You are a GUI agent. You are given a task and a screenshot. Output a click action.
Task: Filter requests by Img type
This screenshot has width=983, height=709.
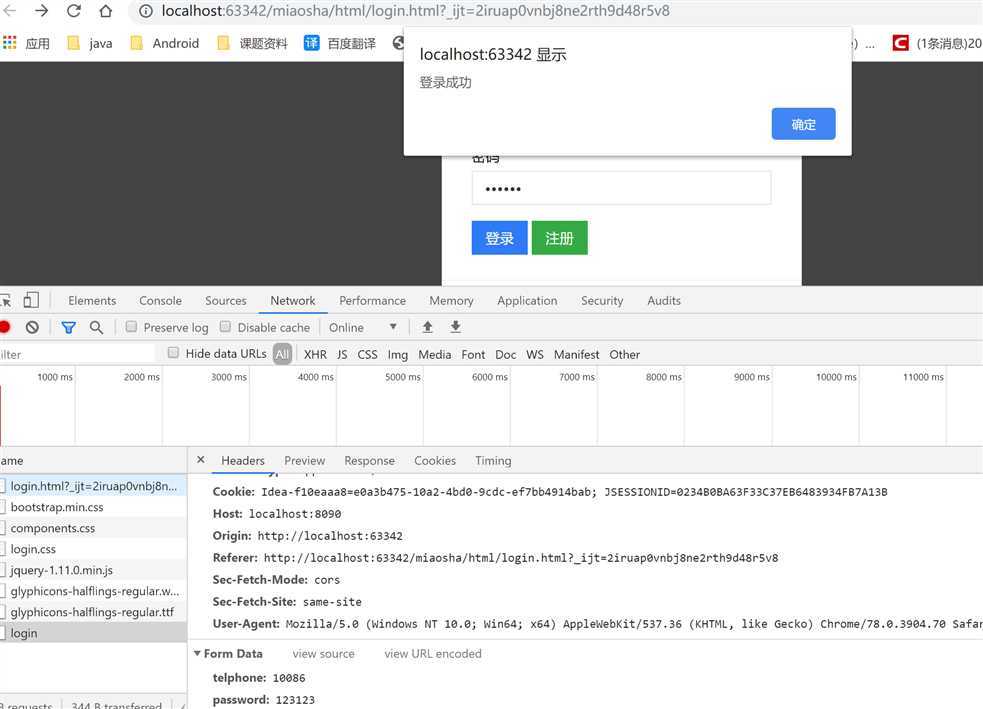click(397, 354)
